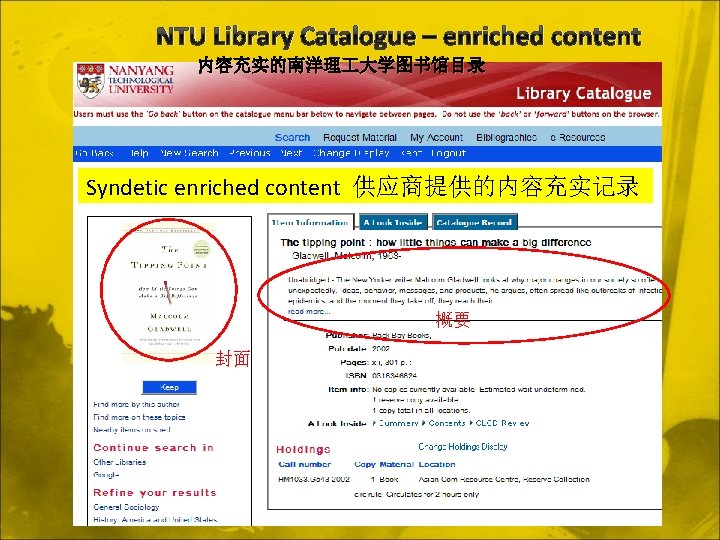The image size is (720, 540).
Task: Click Asian Com Resource Centre location
Action: pyautogui.click(x=504, y=479)
